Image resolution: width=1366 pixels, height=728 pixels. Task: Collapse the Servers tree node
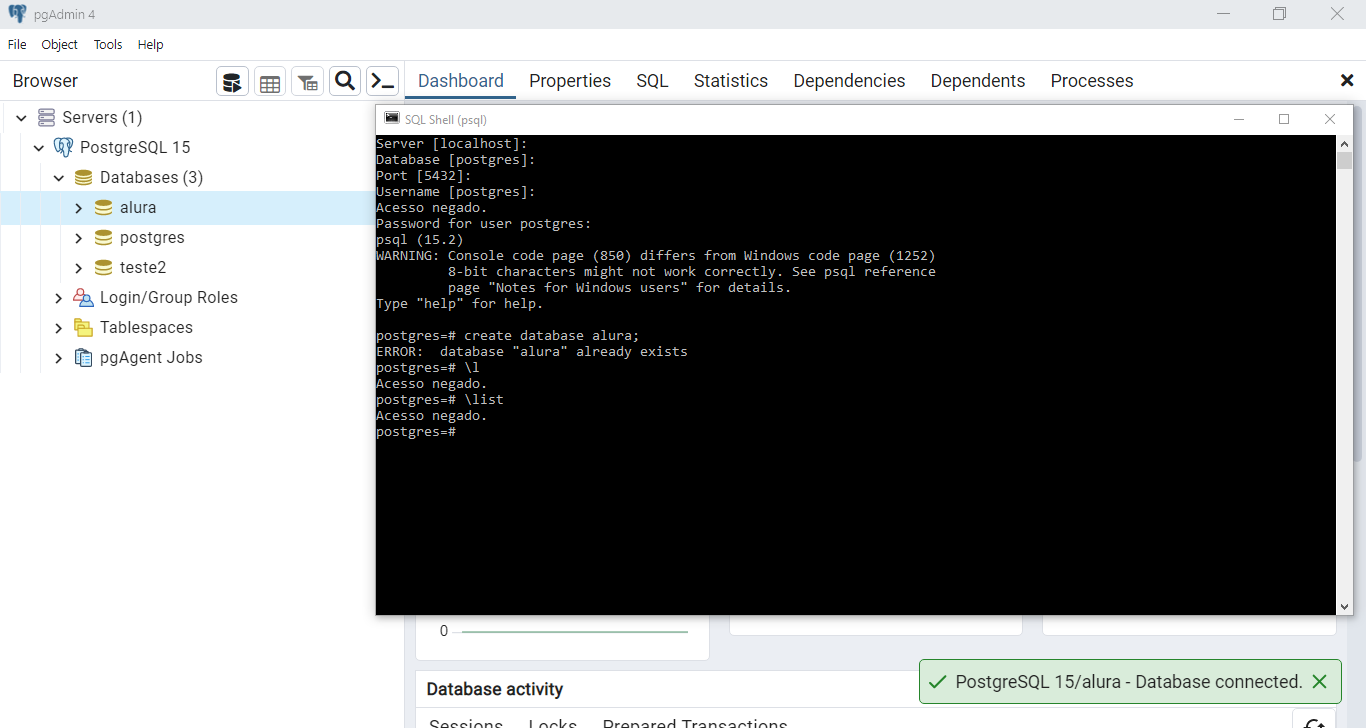pos(21,118)
